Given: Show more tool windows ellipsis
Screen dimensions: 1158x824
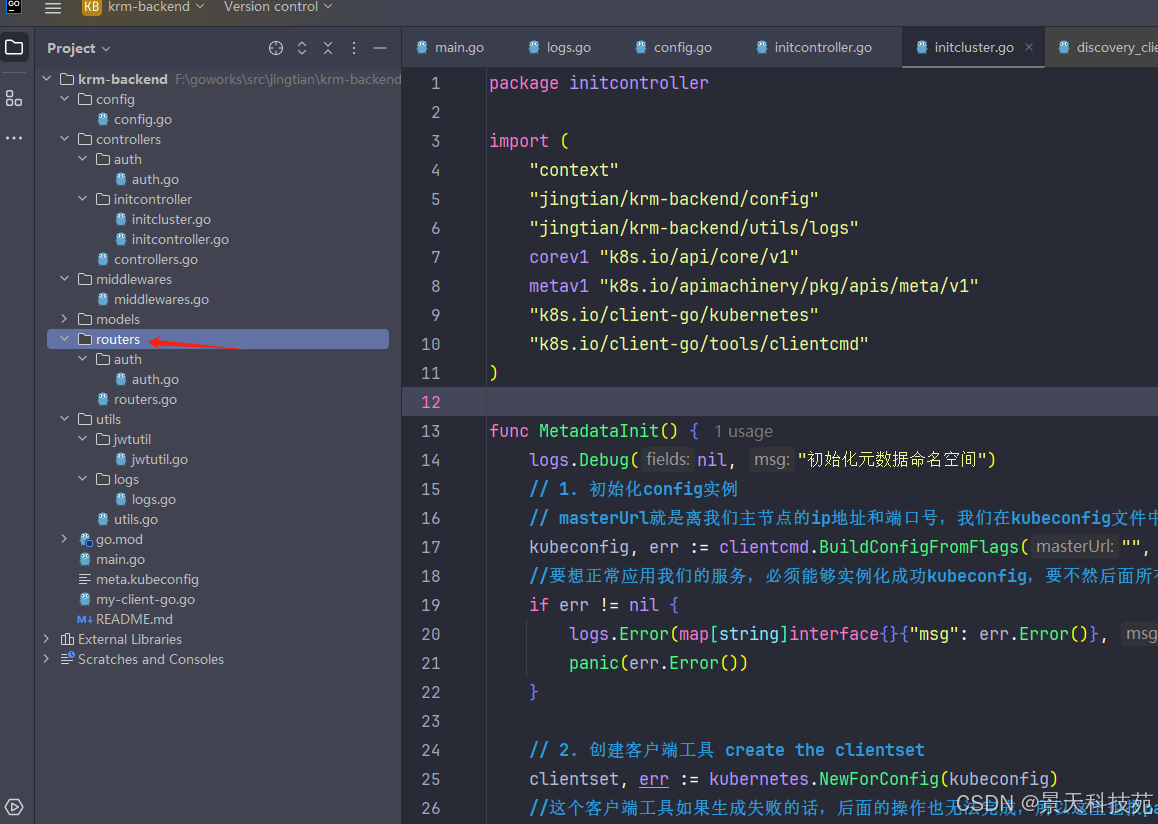Looking at the screenshot, I should tap(14, 138).
